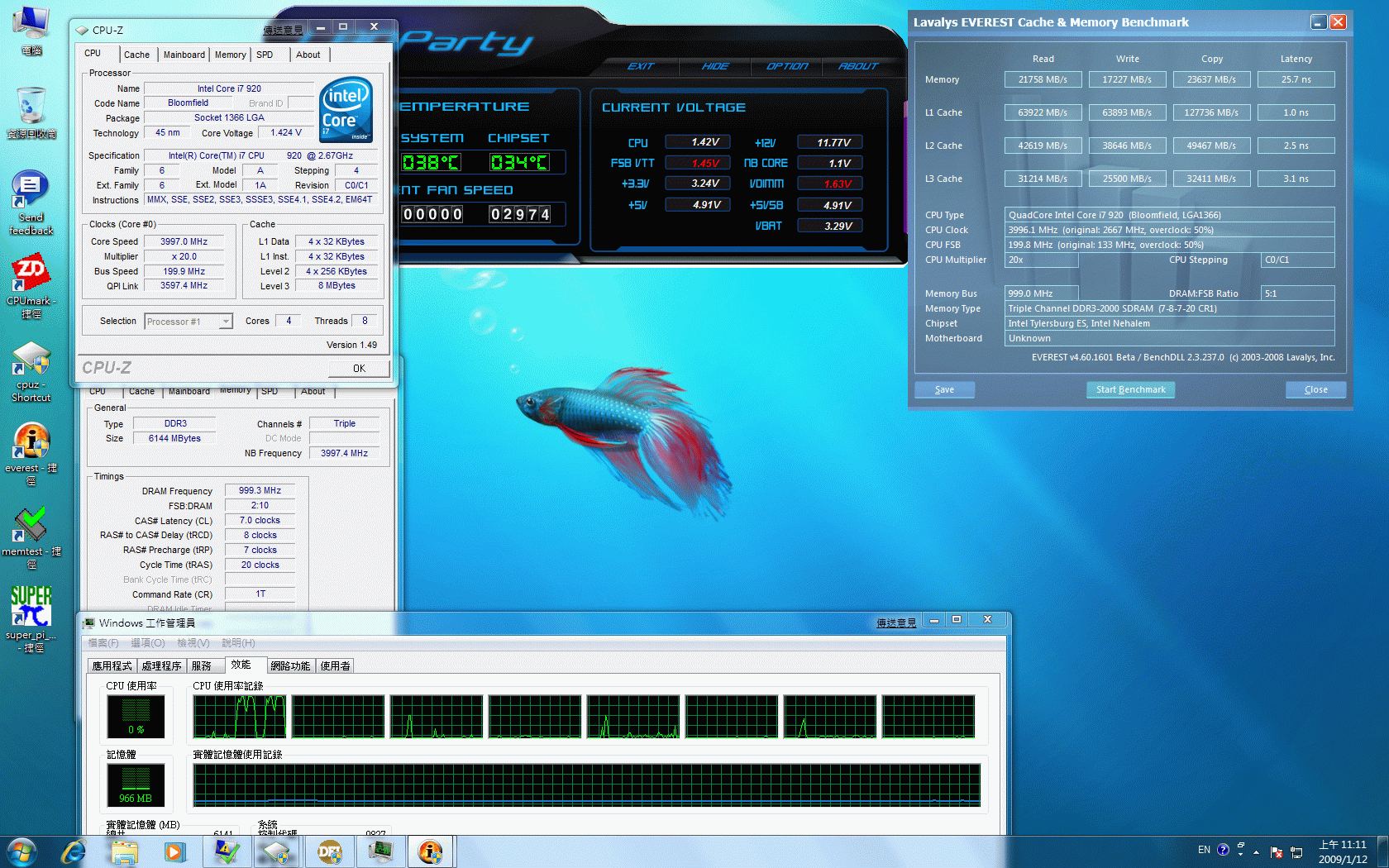Screen dimensions: 1389x868
Task: Click Close button in EVEREST benchmark
Action: tap(1315, 390)
